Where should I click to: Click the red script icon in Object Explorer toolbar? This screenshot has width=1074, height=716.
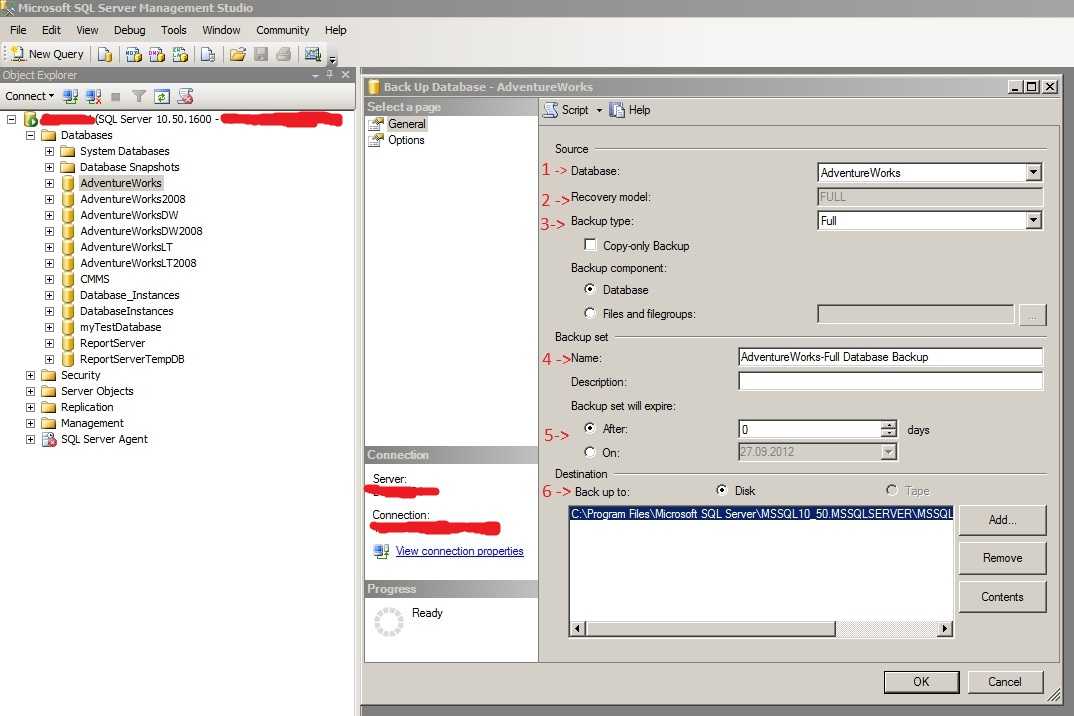(x=185, y=97)
